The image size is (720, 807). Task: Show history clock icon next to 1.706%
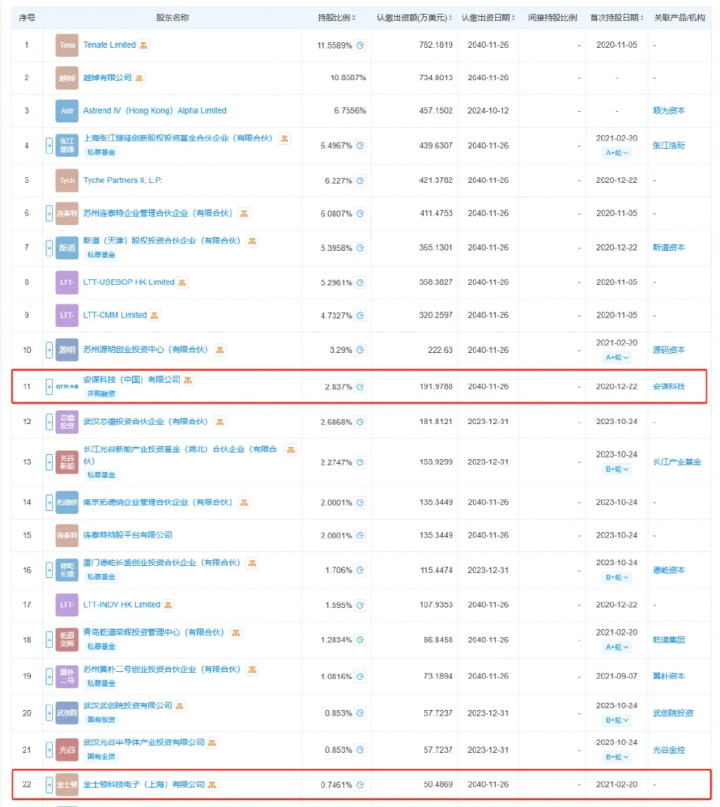360,570
